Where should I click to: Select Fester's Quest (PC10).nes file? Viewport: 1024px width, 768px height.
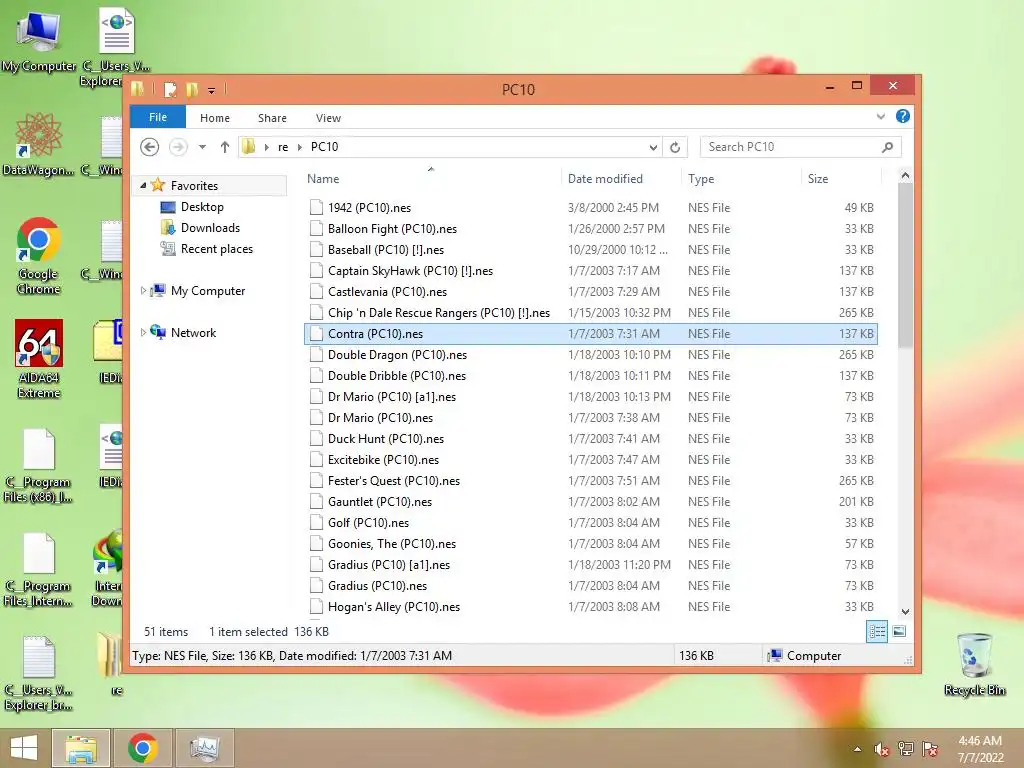point(590,481)
